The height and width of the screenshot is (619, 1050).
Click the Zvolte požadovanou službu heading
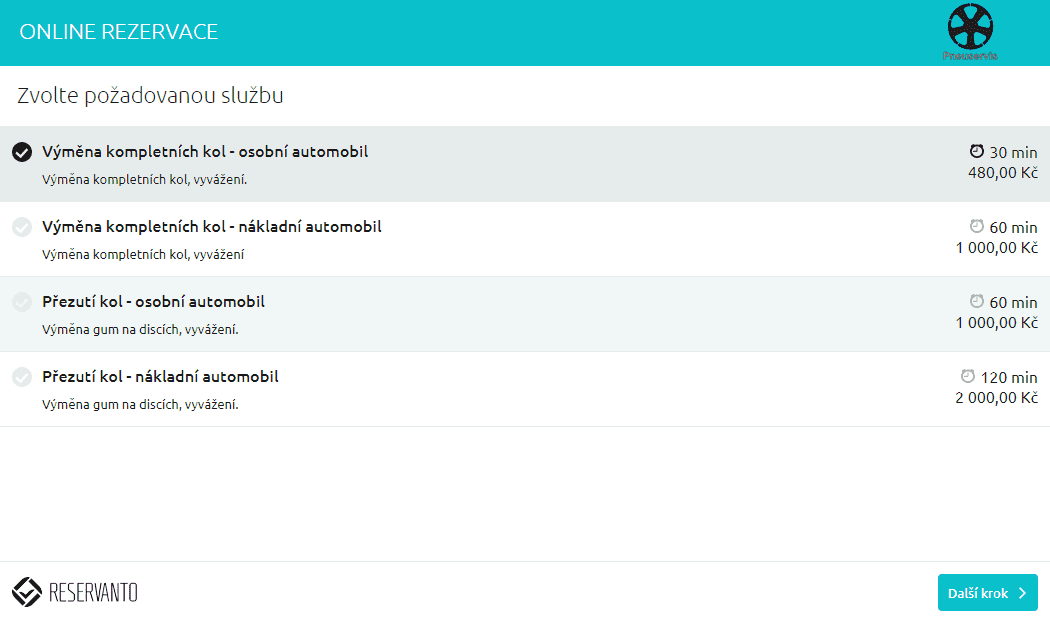[x=150, y=96]
